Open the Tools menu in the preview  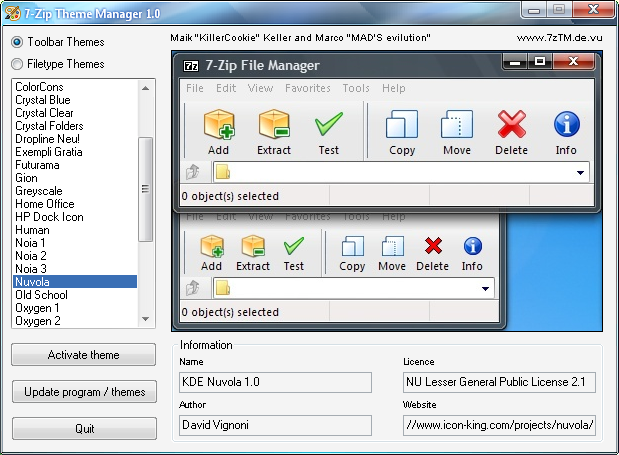click(356, 88)
